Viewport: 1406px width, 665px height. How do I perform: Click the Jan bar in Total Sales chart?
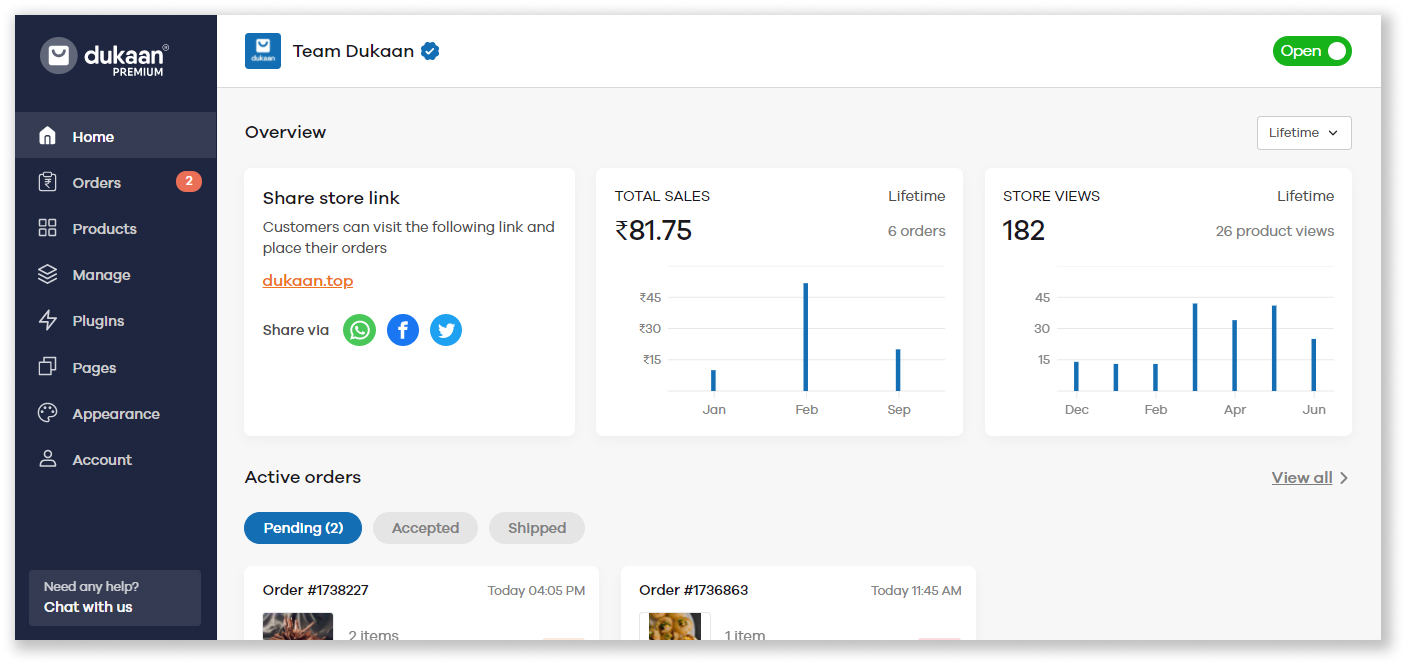(x=714, y=380)
